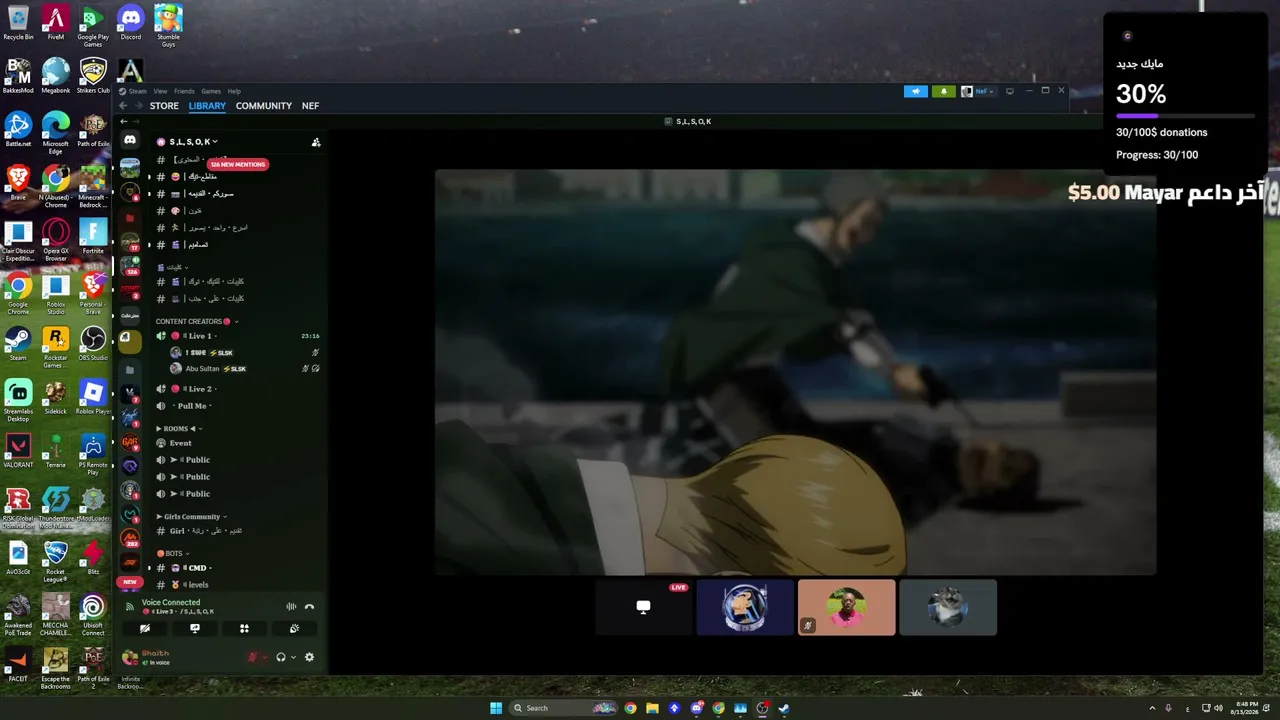This screenshot has width=1280, height=720.
Task: Go back with Steam's top navigation arrow
Action: (124, 106)
